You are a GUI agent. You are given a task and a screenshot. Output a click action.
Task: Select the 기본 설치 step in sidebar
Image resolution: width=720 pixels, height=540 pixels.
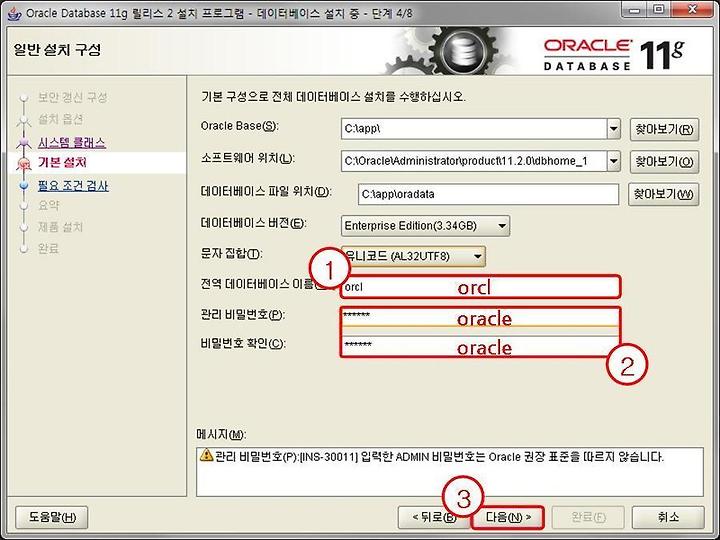(x=62, y=163)
